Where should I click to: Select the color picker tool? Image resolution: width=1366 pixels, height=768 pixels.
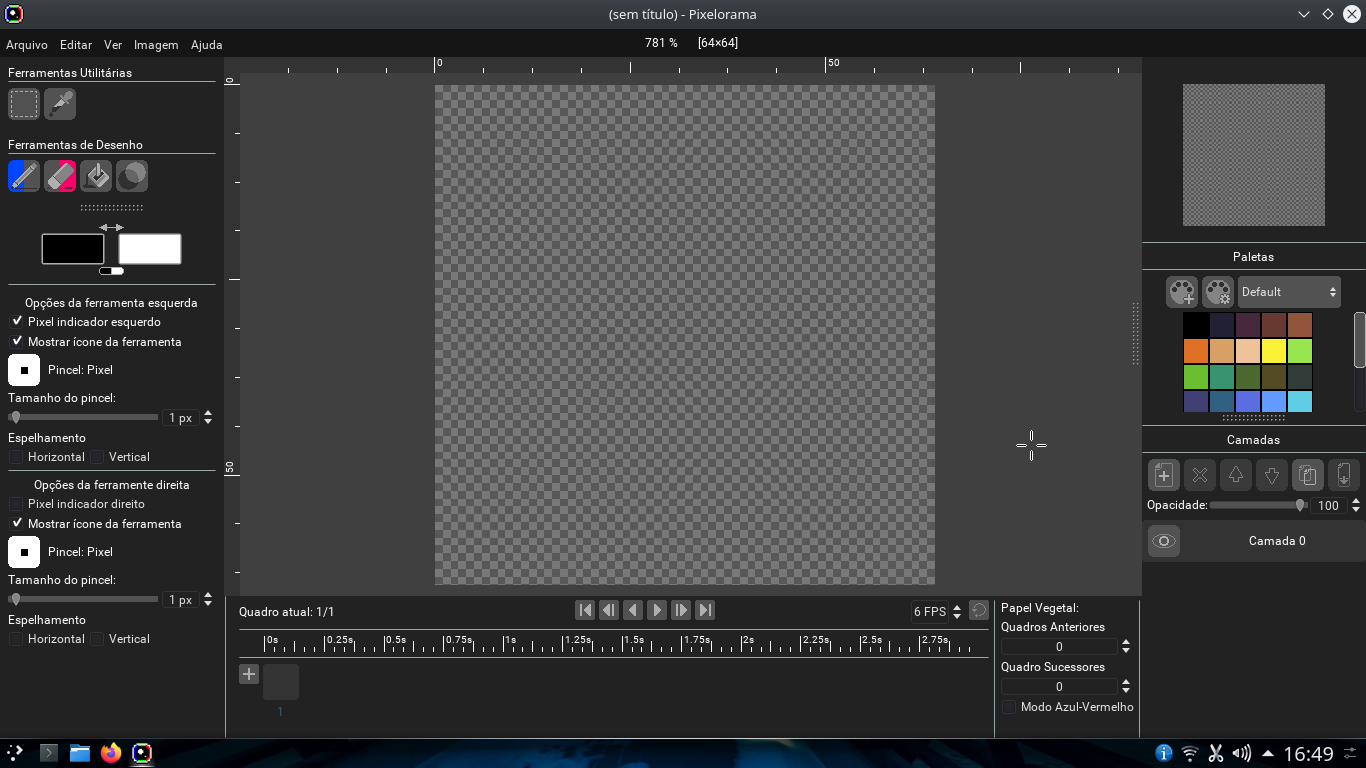59,103
